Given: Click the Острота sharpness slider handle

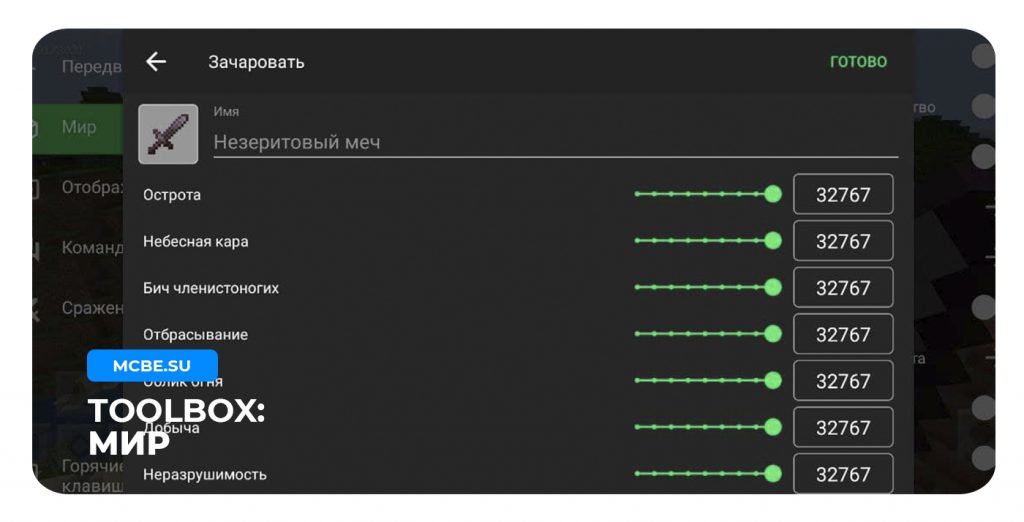Looking at the screenshot, I should tap(773, 194).
